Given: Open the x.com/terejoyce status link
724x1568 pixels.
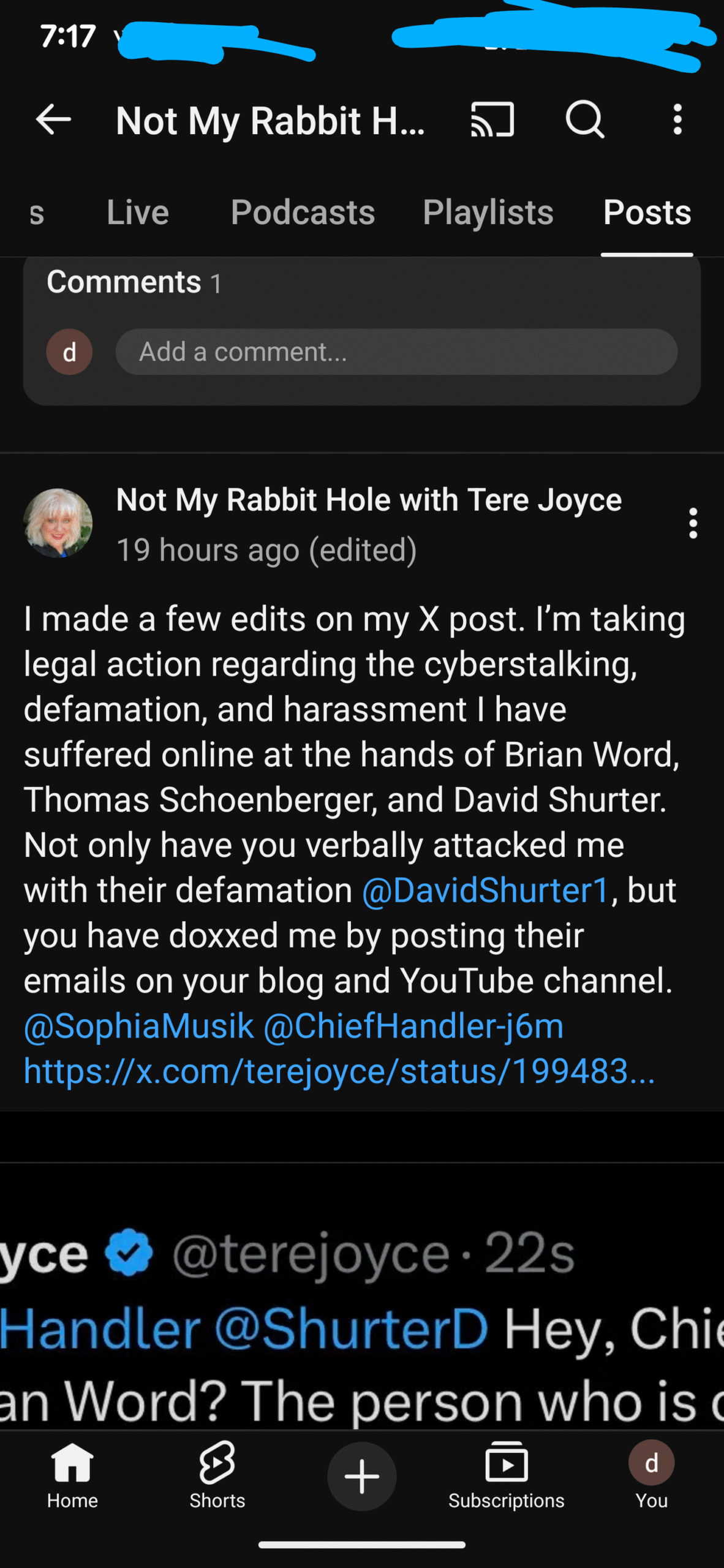Looking at the screenshot, I should (x=339, y=1071).
